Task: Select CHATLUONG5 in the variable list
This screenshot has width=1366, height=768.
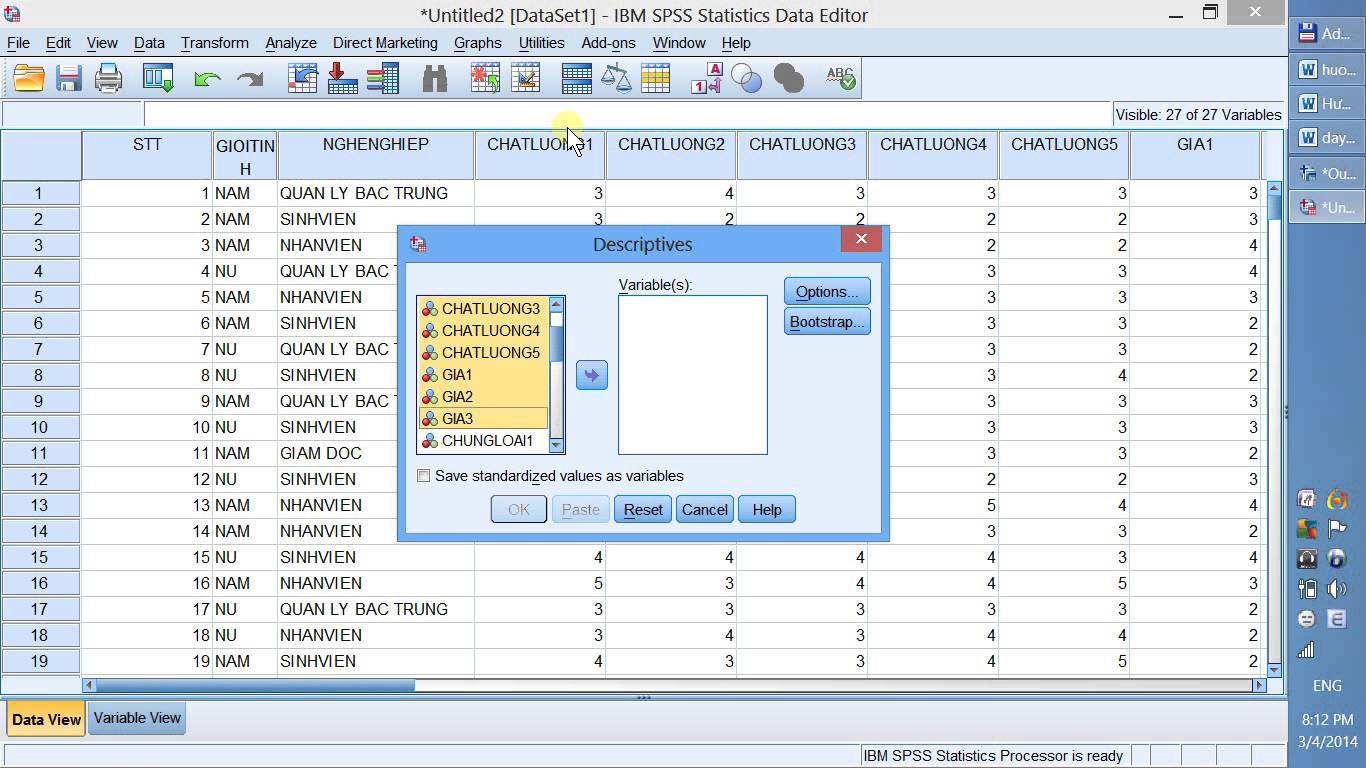Action: (484, 353)
